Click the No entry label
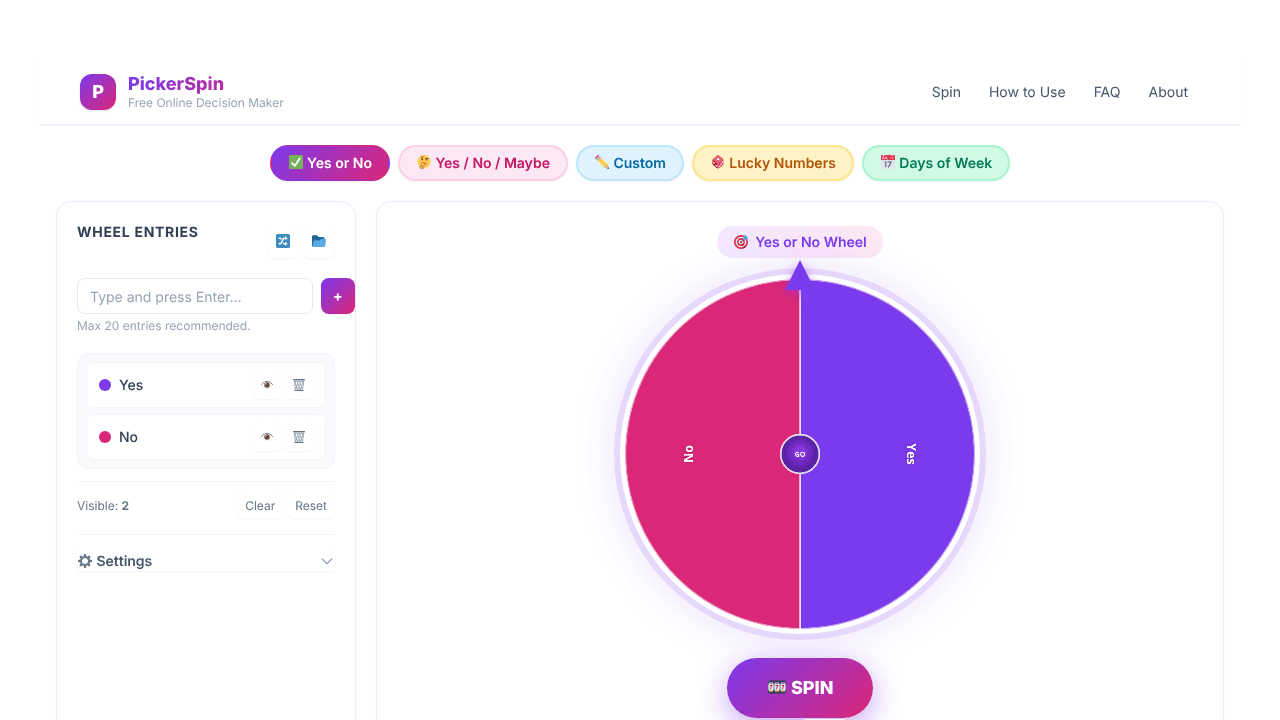 128,437
